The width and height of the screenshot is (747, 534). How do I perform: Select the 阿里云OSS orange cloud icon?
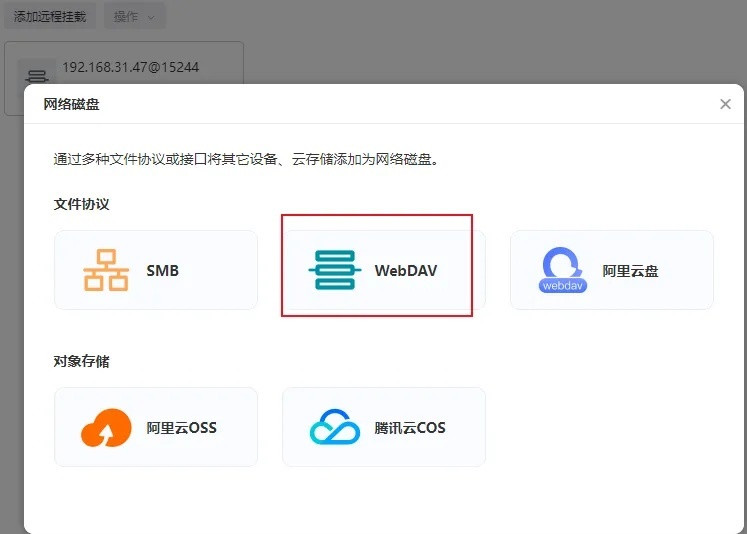pyautogui.click(x=106, y=427)
